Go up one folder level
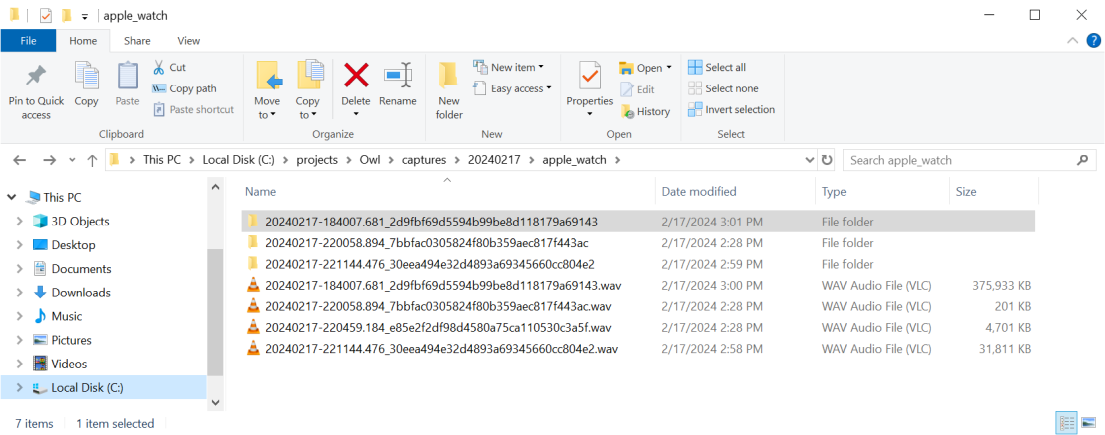The image size is (1105, 435). 92,161
